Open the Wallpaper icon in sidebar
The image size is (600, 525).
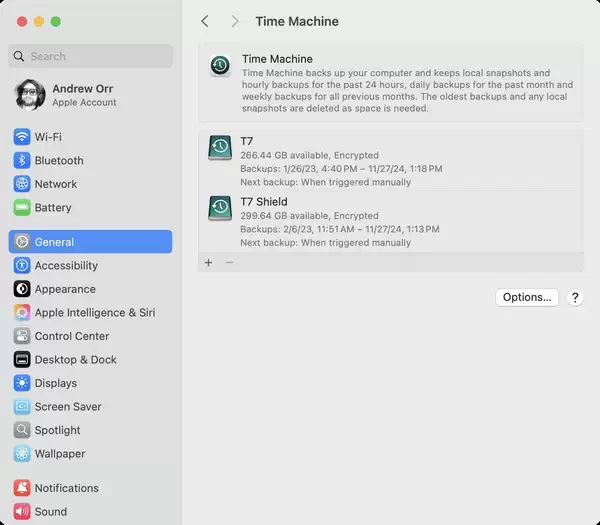22,454
